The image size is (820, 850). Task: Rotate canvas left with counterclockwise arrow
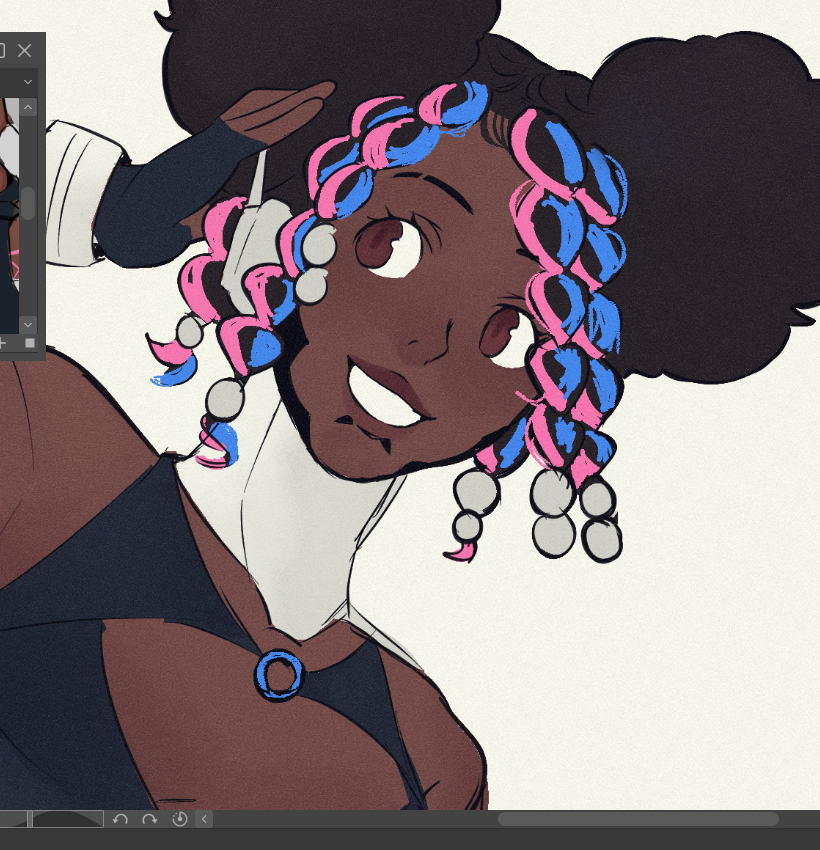coord(120,819)
